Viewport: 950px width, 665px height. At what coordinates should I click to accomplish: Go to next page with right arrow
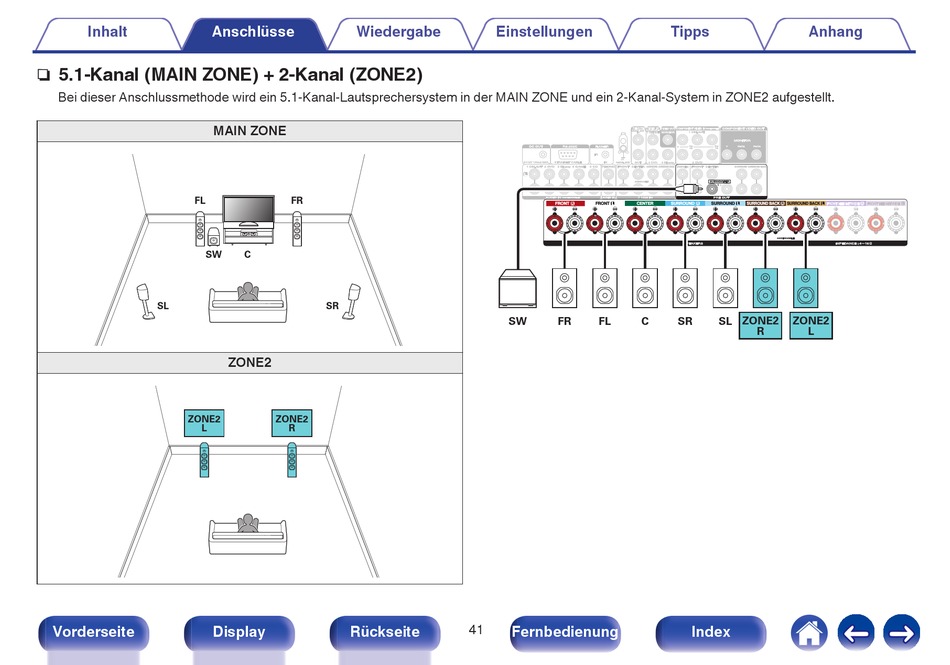(x=901, y=632)
